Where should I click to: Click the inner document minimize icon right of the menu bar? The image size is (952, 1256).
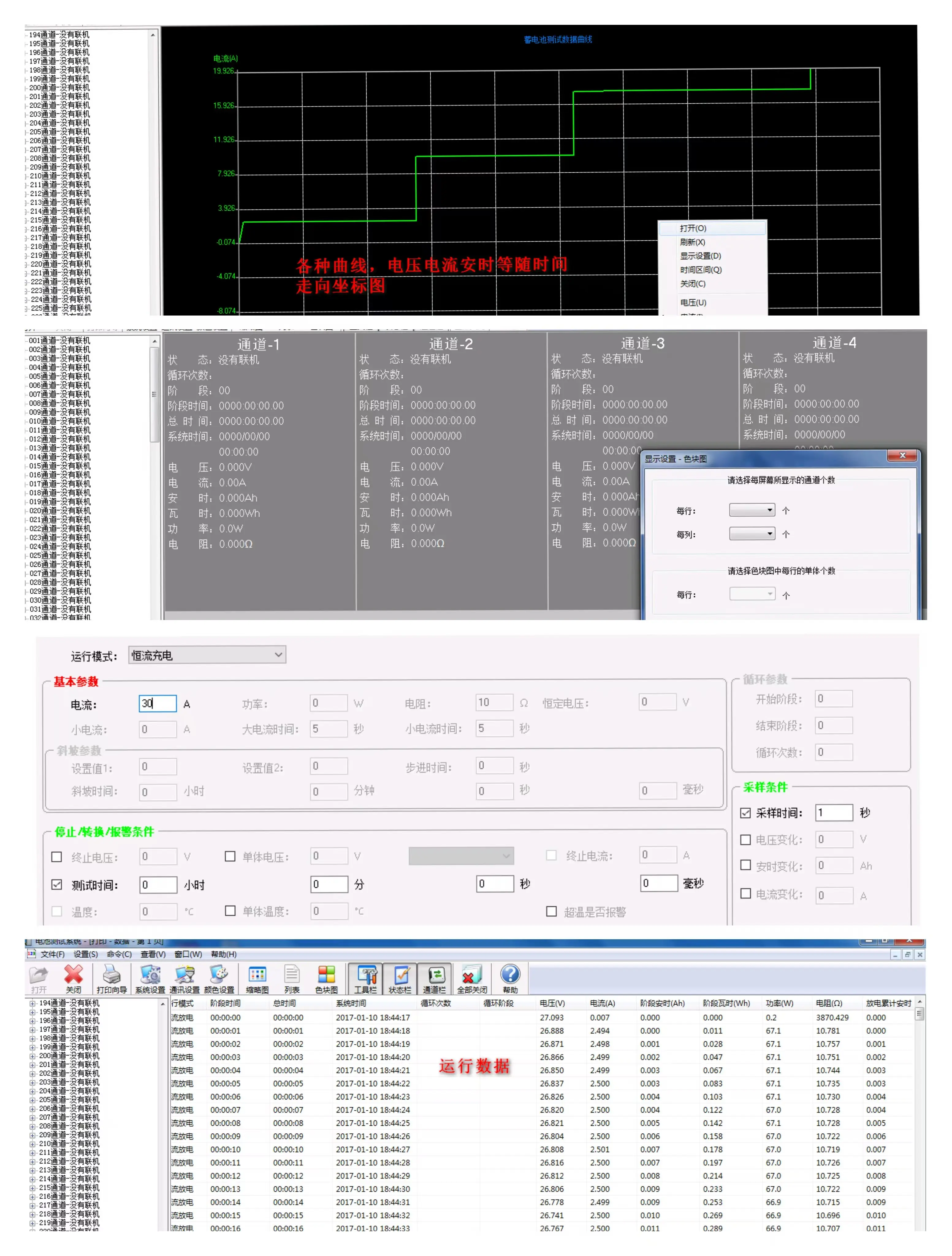[895, 955]
